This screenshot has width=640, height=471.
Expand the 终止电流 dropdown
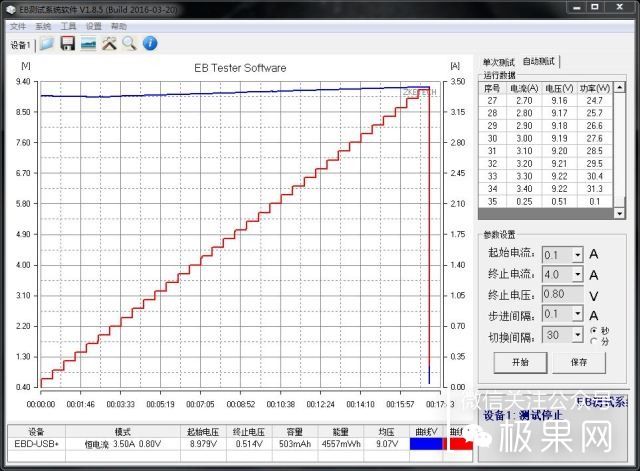coord(577,274)
